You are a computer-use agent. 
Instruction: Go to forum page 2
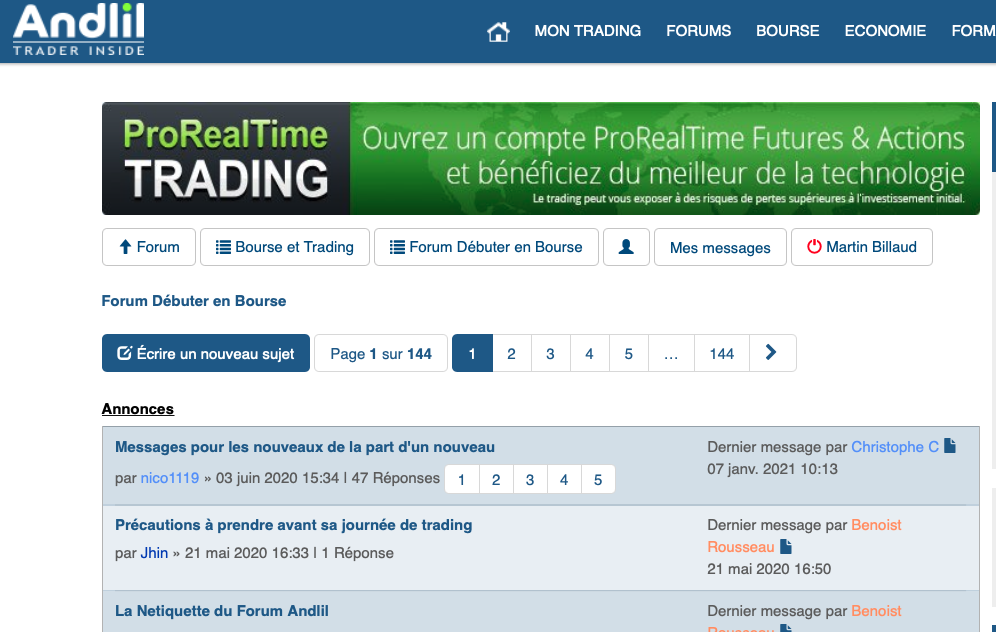tap(511, 353)
